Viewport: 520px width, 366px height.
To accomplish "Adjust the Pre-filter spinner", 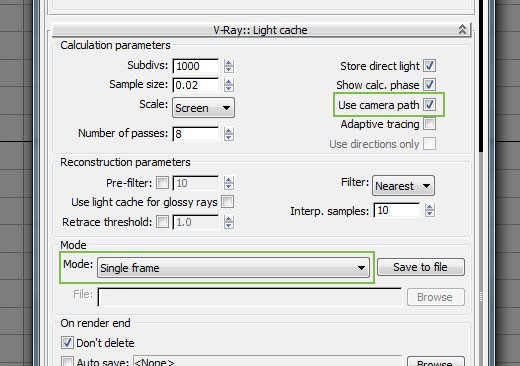I will tap(229, 183).
